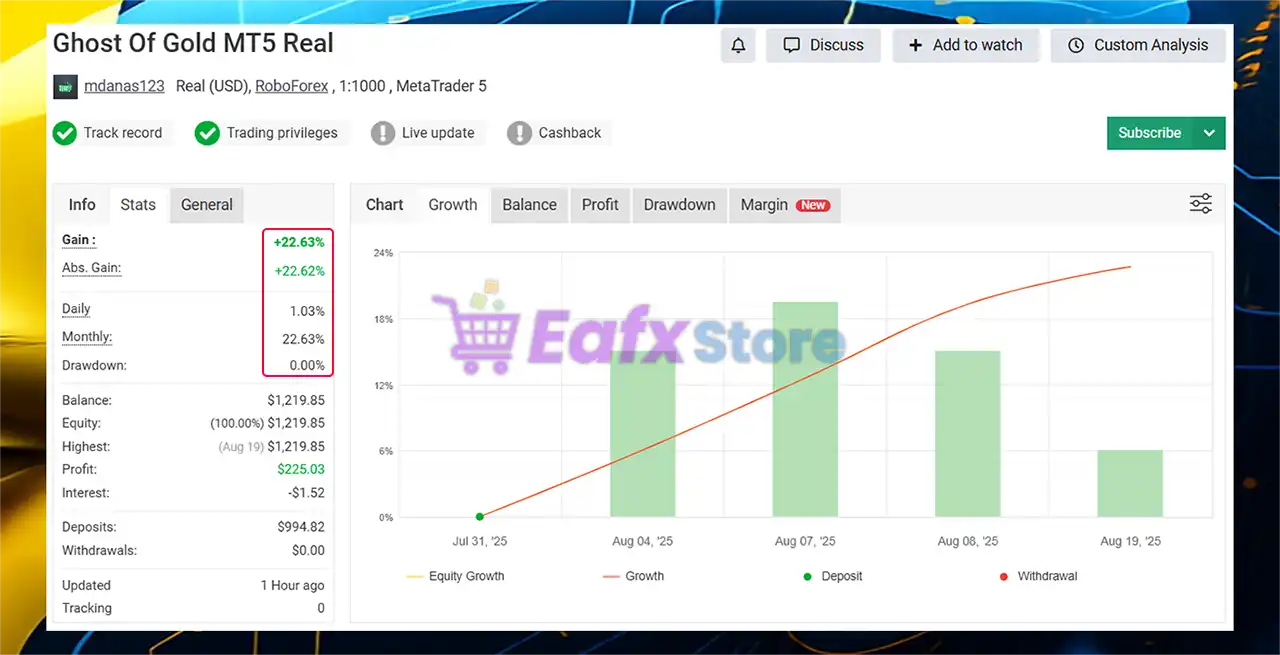Show the Profit chart tab
Screen dimensions: 1280x655
[600, 204]
